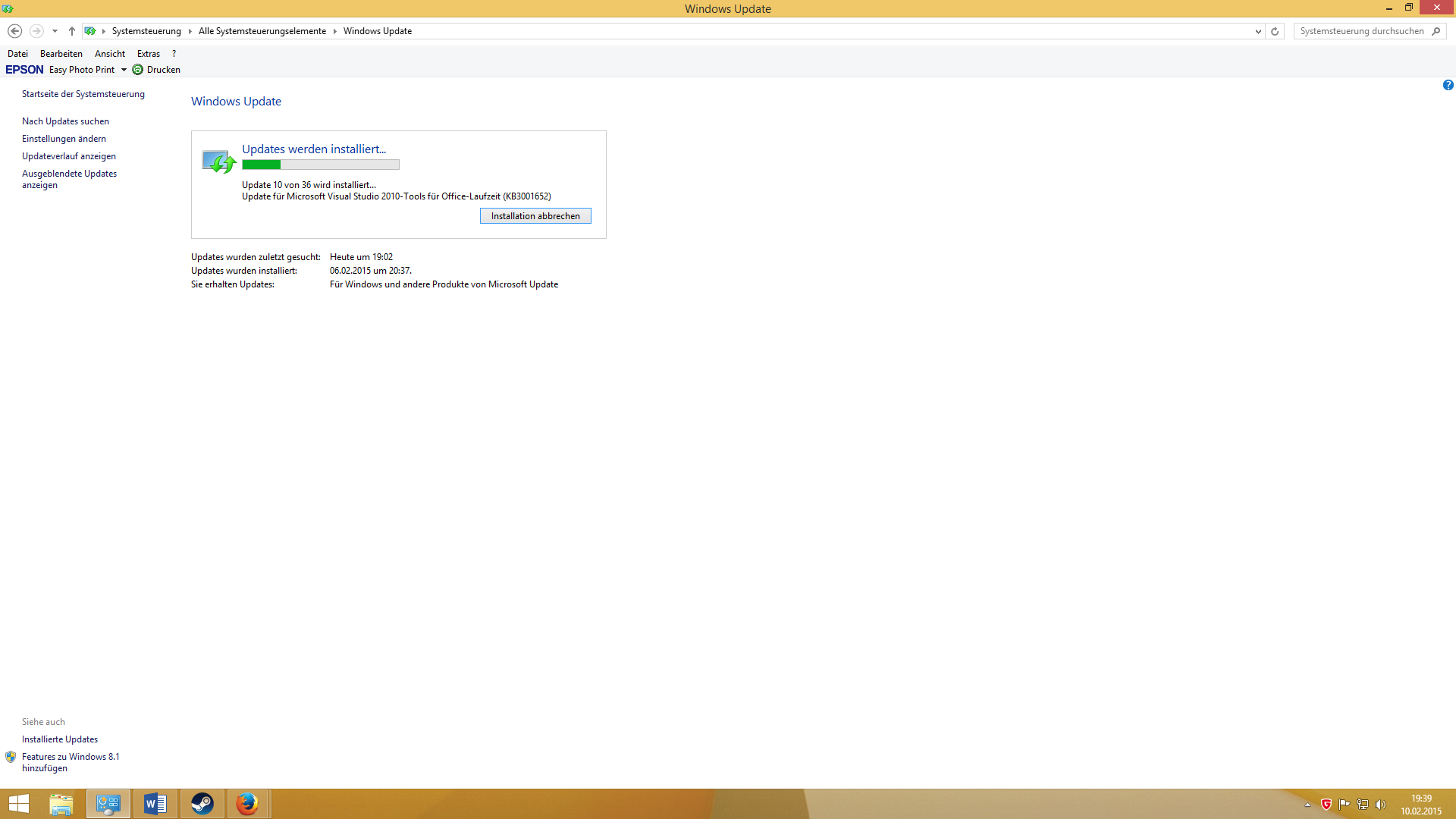Click the up-one-level arrow
The image size is (1456, 819).
click(72, 31)
